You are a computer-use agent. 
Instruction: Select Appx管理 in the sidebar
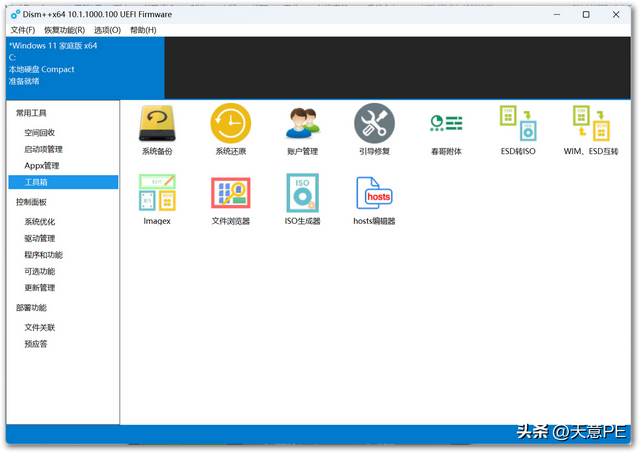(42, 166)
